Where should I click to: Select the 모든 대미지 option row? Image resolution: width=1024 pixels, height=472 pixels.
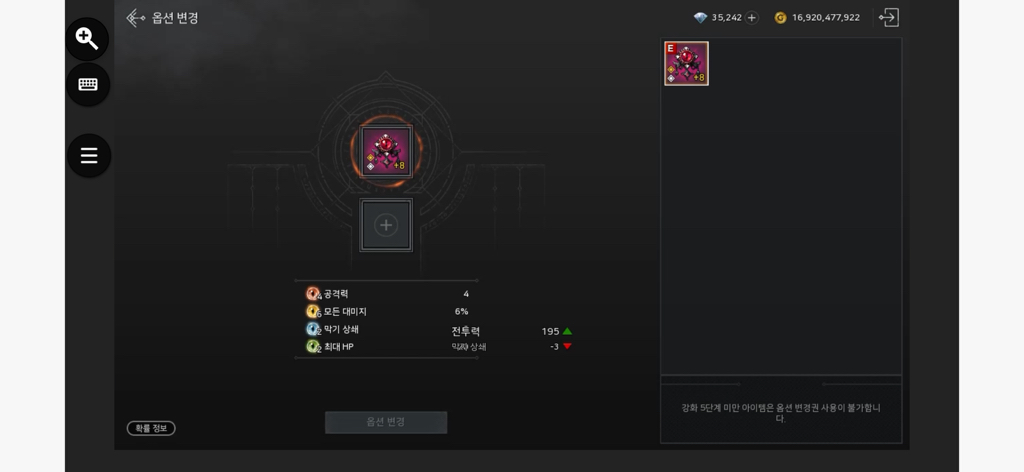pyautogui.click(x=387, y=311)
